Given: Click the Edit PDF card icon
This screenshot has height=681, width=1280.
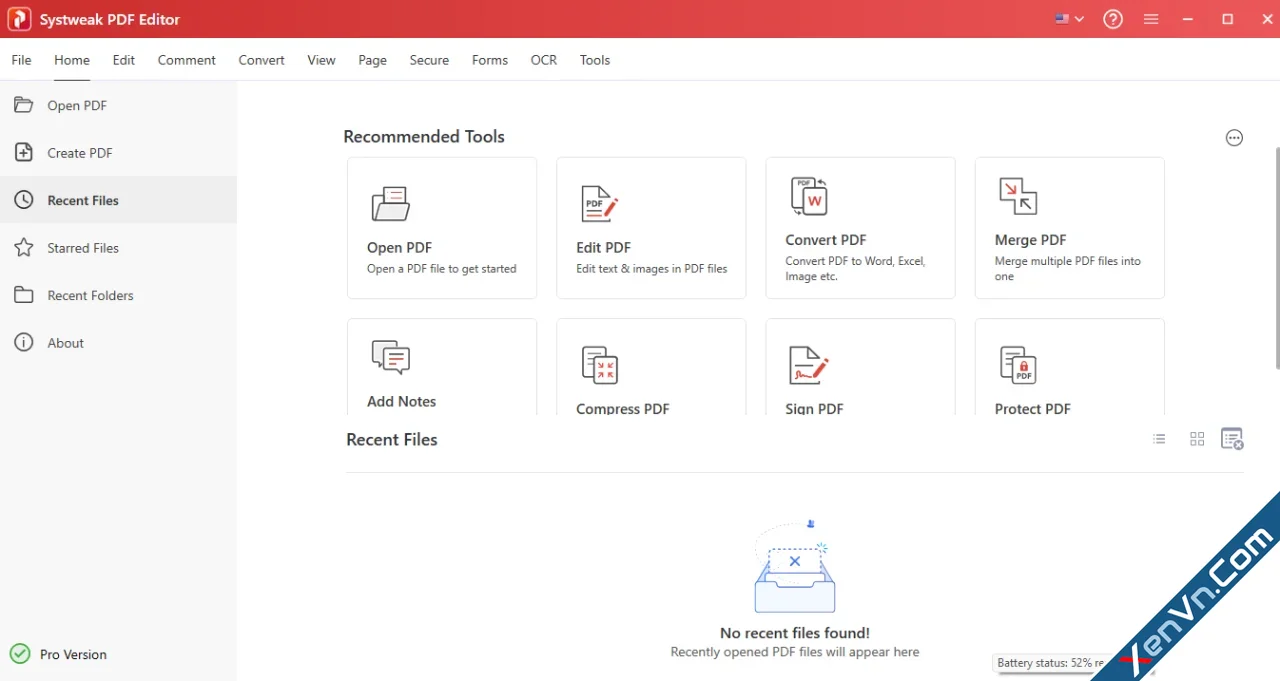Looking at the screenshot, I should [x=600, y=204].
